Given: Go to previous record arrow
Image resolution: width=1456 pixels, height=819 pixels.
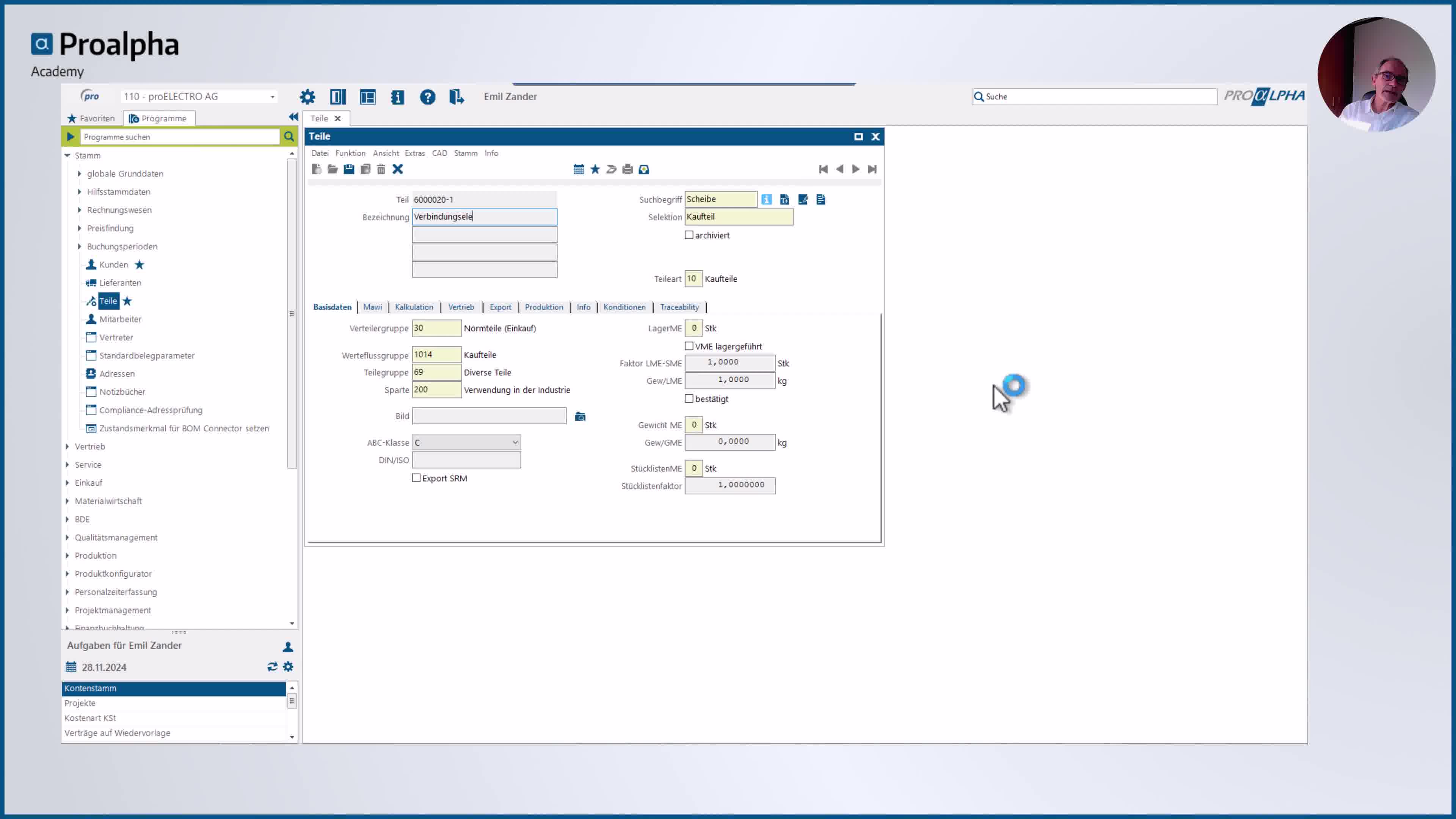Looking at the screenshot, I should 840,169.
